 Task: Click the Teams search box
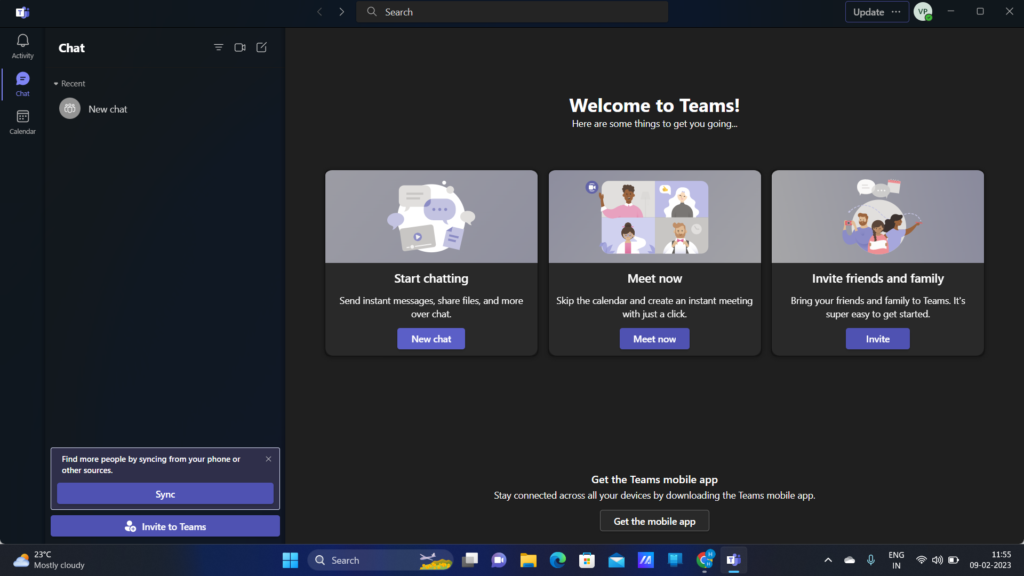[512, 12]
